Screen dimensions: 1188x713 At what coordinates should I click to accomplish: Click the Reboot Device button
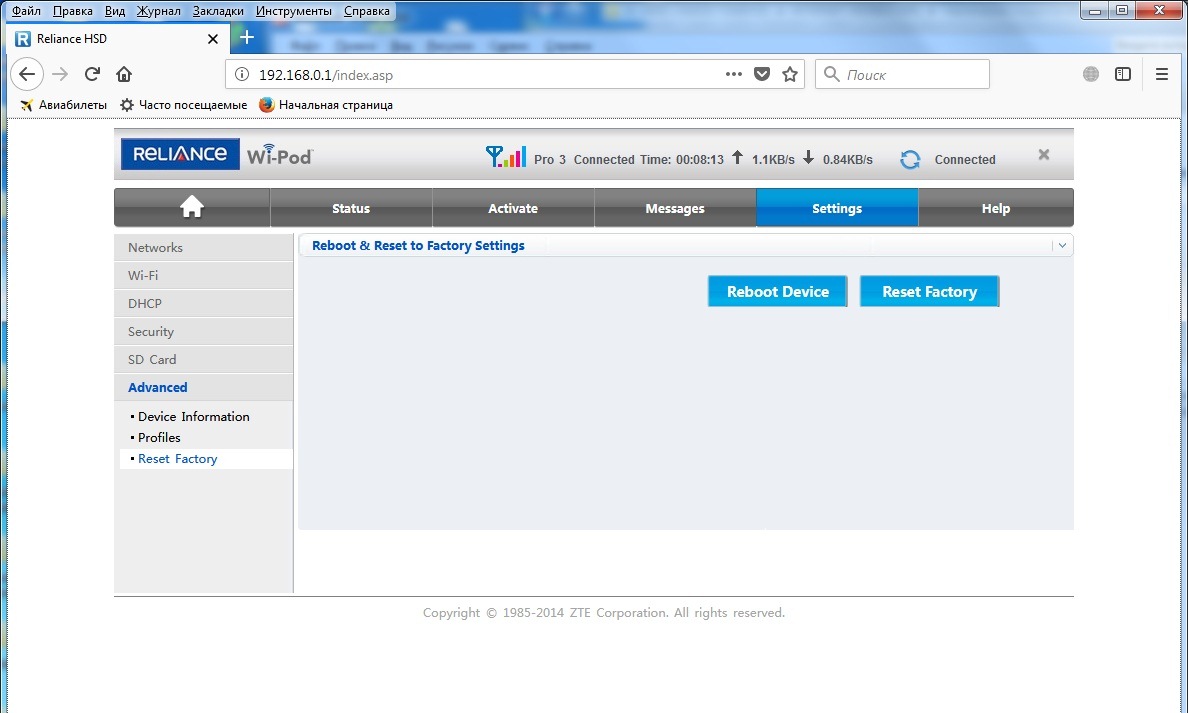(777, 292)
